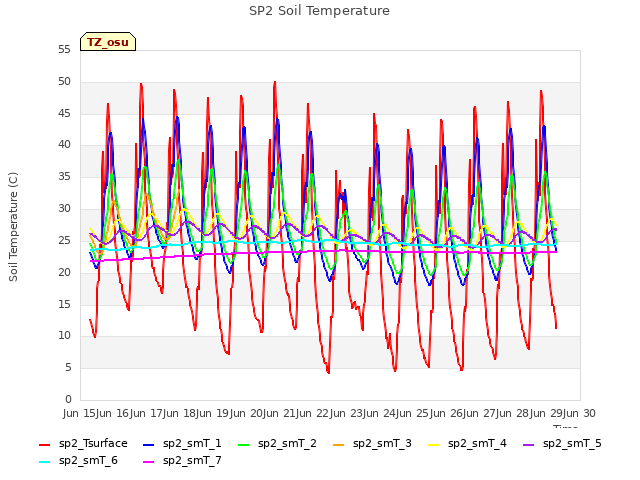Click the sp2_smT_4 legend label
The width and height of the screenshot is (640, 480).
[477, 443]
